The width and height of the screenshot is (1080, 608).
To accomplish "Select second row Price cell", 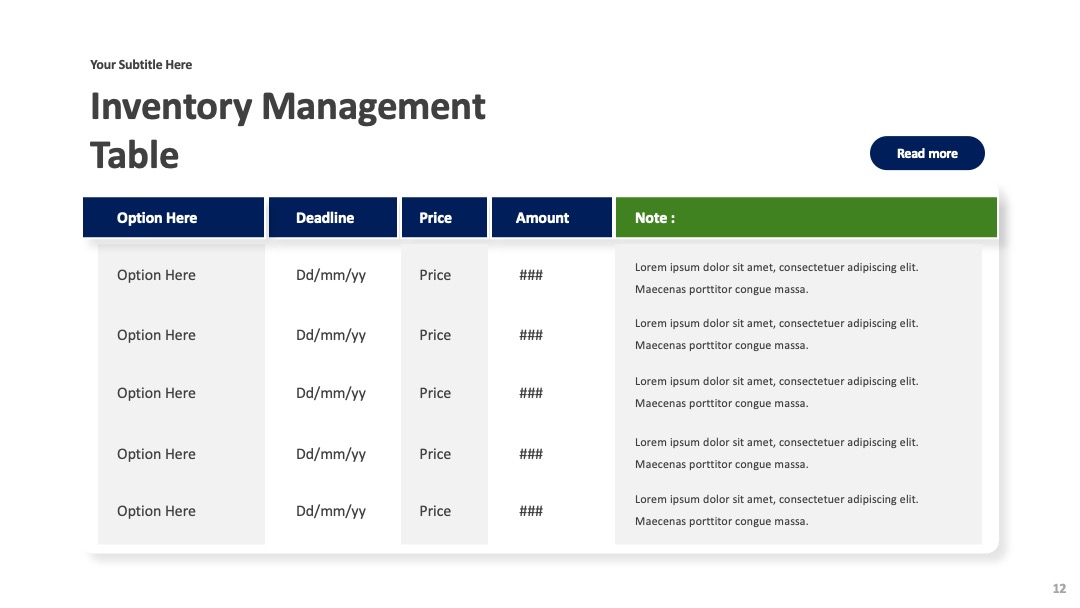I will (435, 335).
